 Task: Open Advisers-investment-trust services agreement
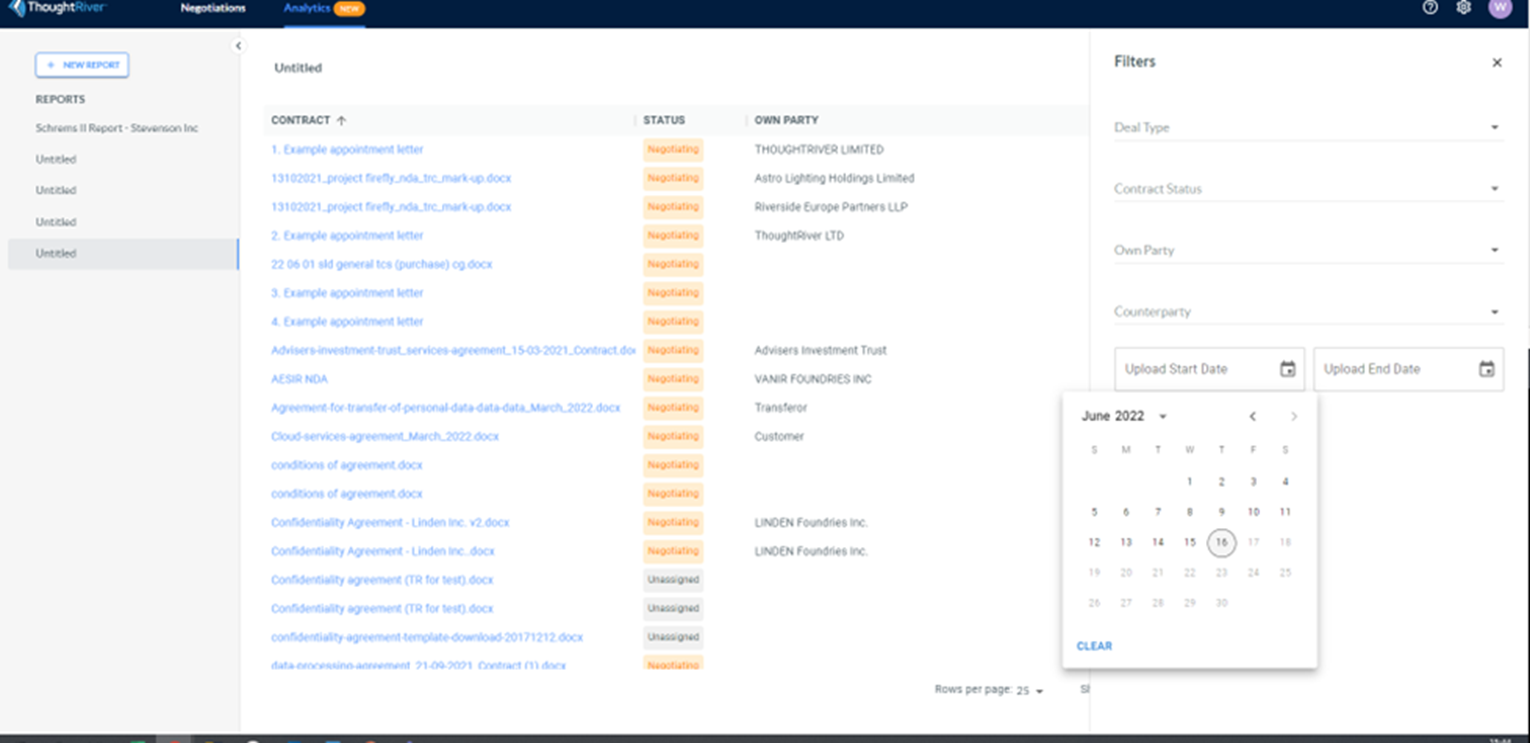(452, 351)
